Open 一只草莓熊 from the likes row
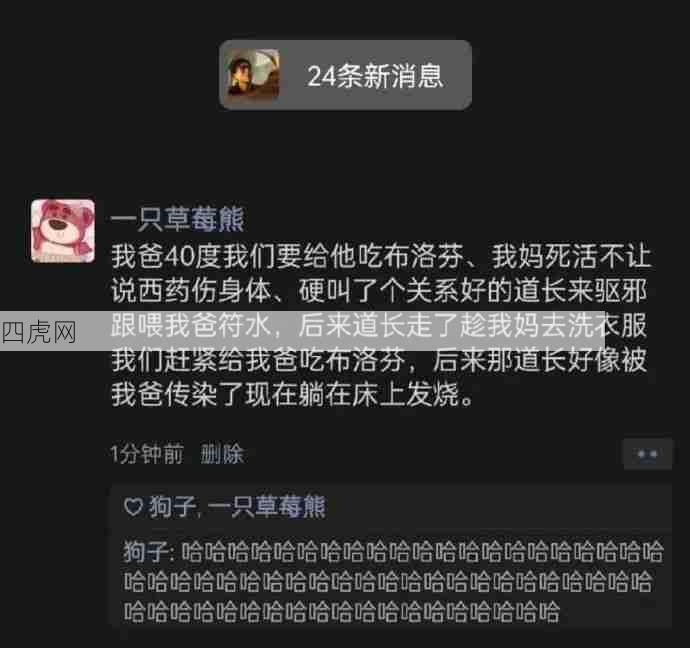This screenshot has height=648, width=690. [x=267, y=507]
